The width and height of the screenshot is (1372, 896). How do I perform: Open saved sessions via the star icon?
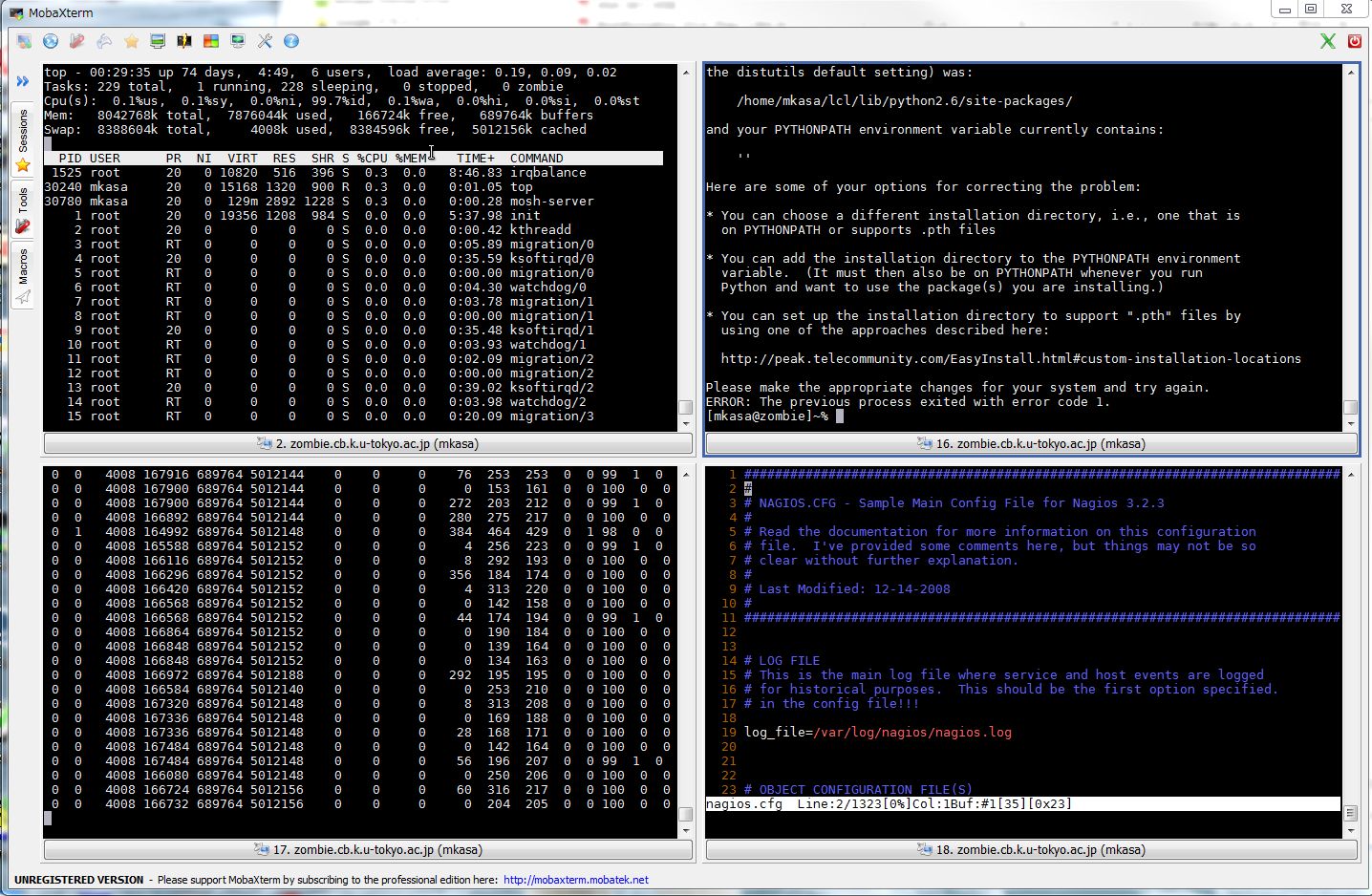point(132,41)
